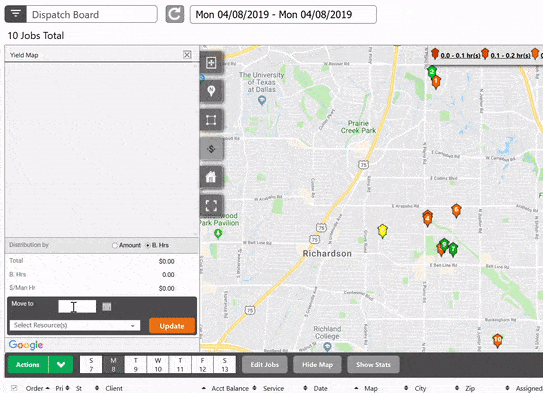Screen dimensions: 543x393
Task: Open the Select Resource(s) dropdown
Action: tap(75, 325)
